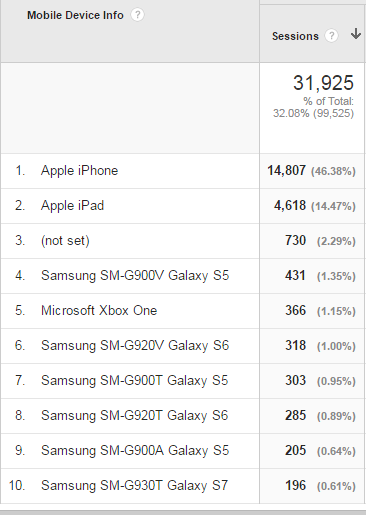The height and width of the screenshot is (515, 366).
Task: Open Samsung SM-G900V Galaxy S5 link
Action: [135, 276]
